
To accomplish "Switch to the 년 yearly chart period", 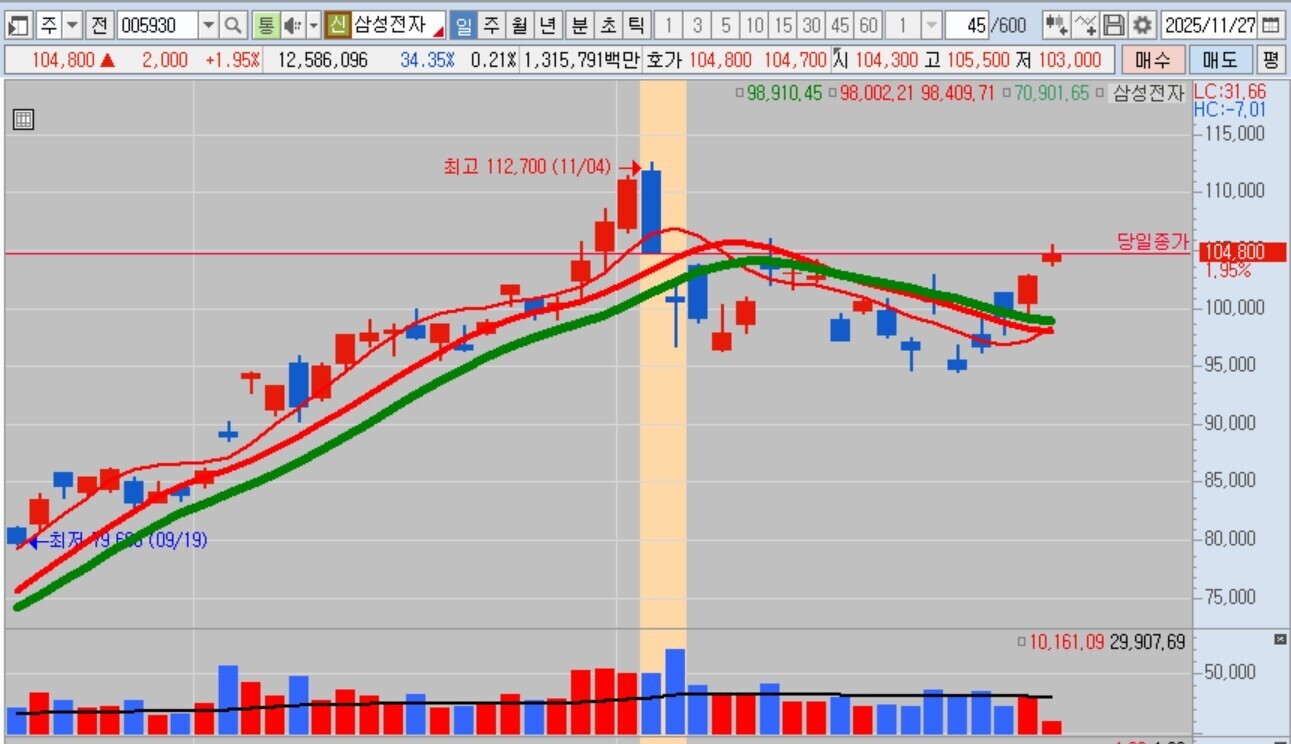I will (x=548, y=25).
